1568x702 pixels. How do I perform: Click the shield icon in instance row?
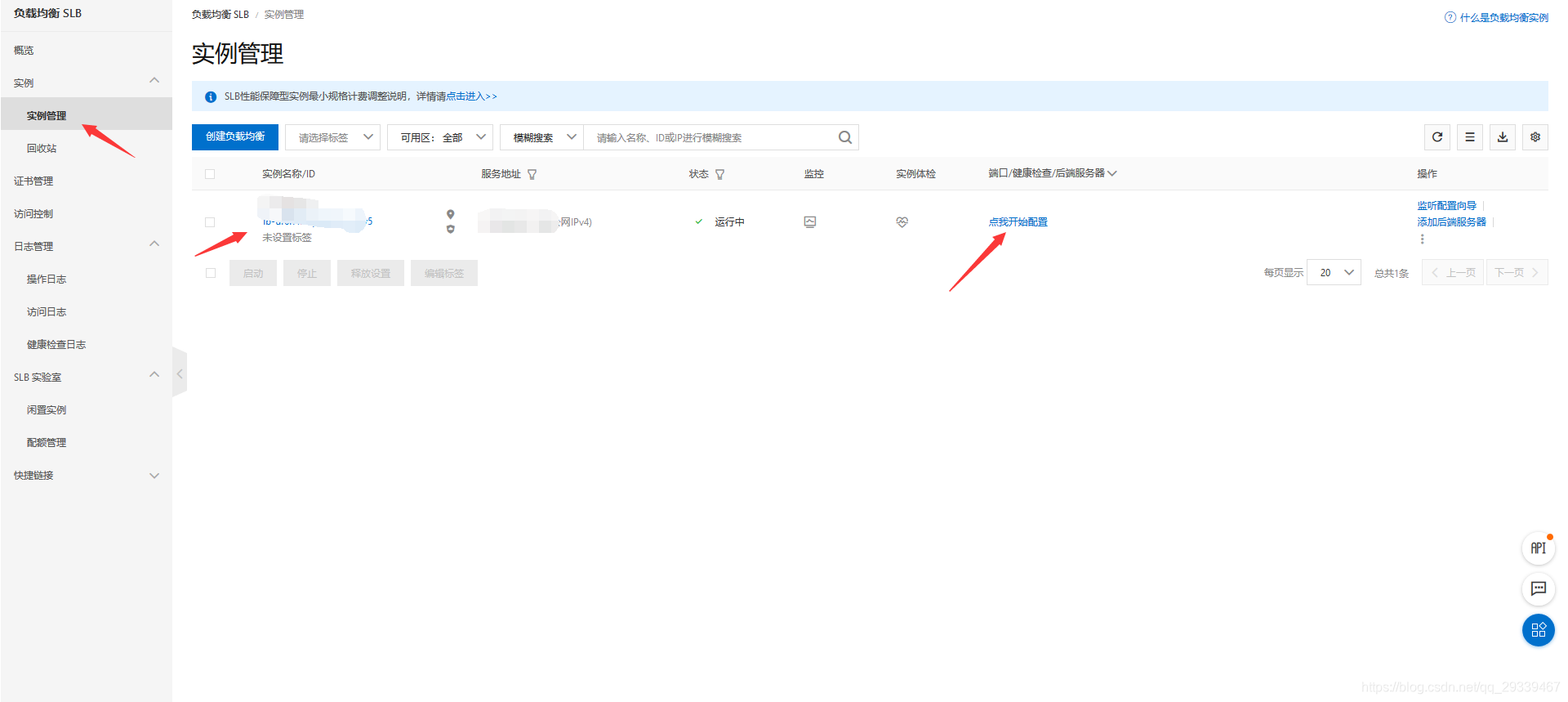(x=450, y=229)
